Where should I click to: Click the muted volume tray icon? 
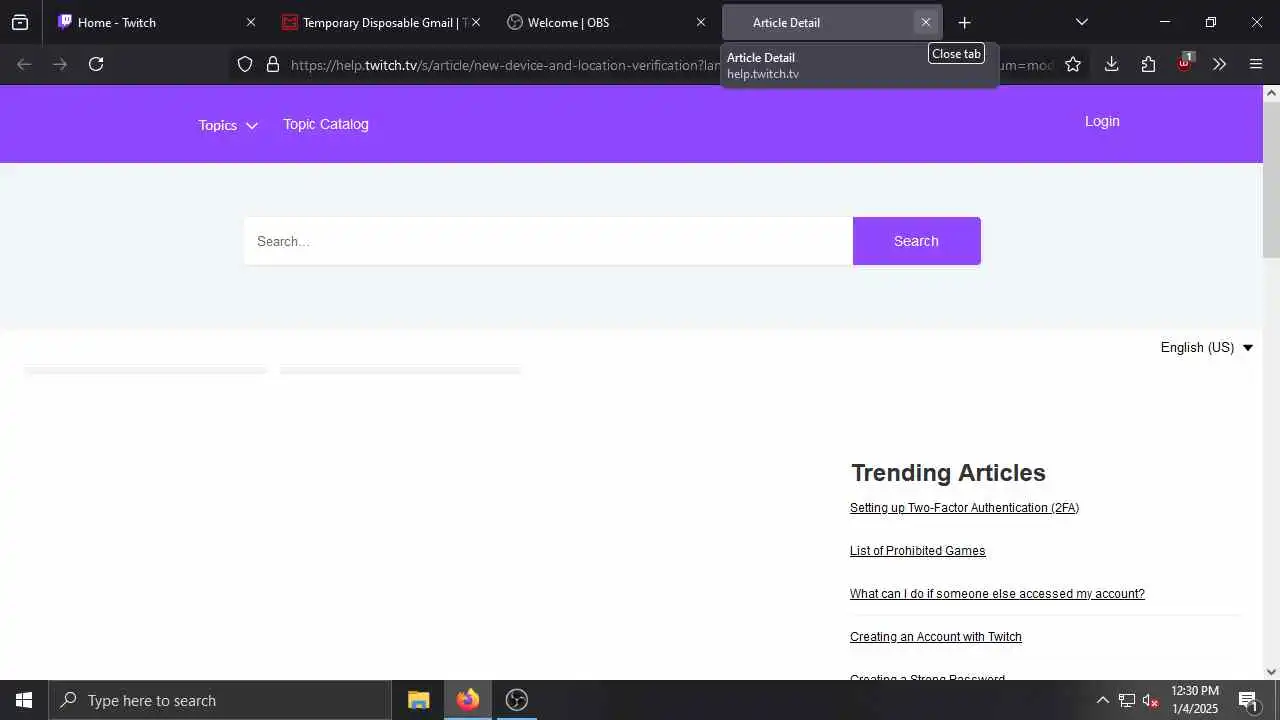pos(1150,700)
